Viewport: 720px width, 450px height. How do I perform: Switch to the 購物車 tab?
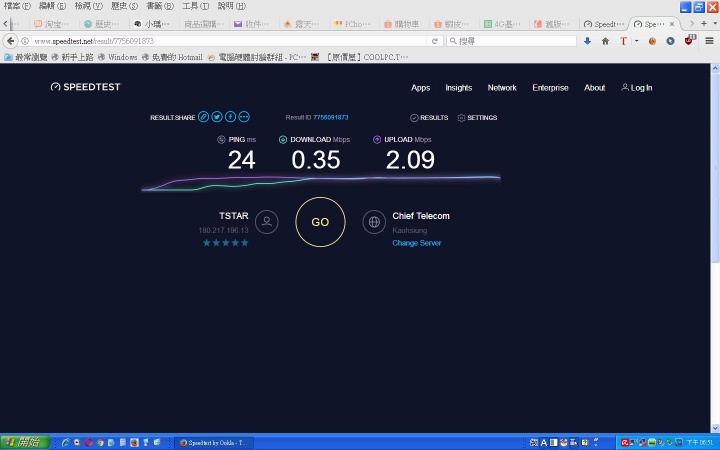pos(402,24)
